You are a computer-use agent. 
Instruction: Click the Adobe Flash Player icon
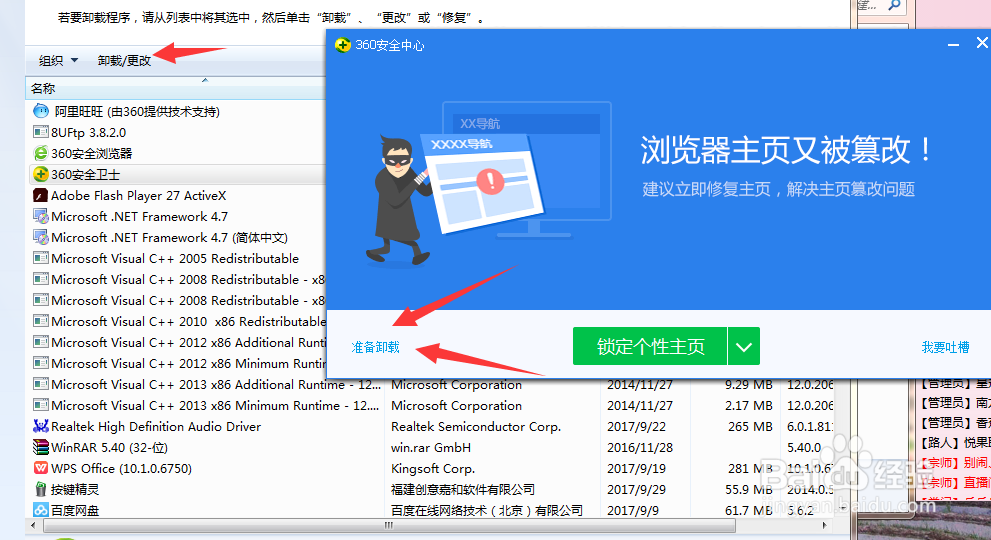tap(41, 195)
